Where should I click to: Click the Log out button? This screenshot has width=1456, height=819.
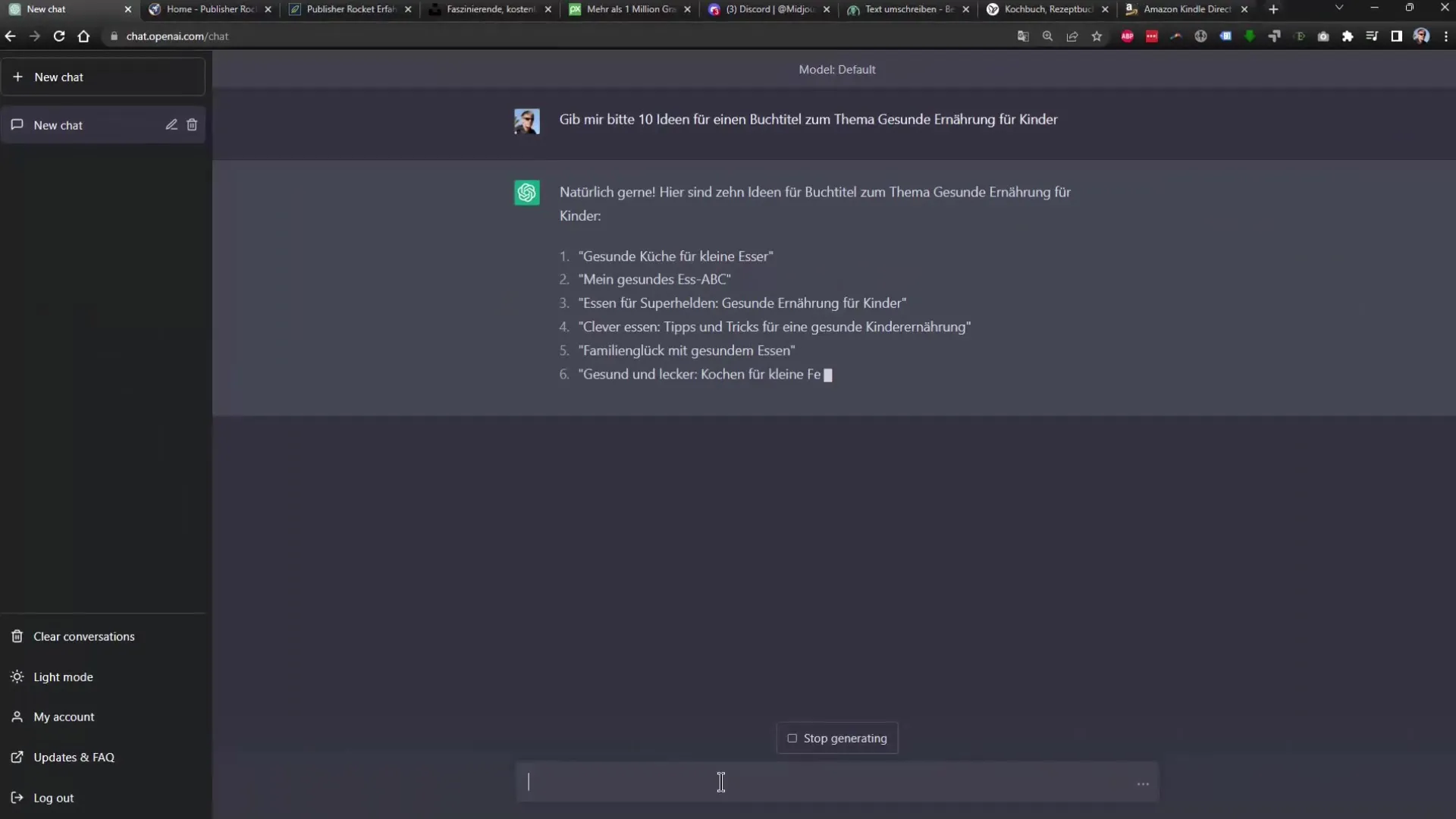pyautogui.click(x=54, y=797)
